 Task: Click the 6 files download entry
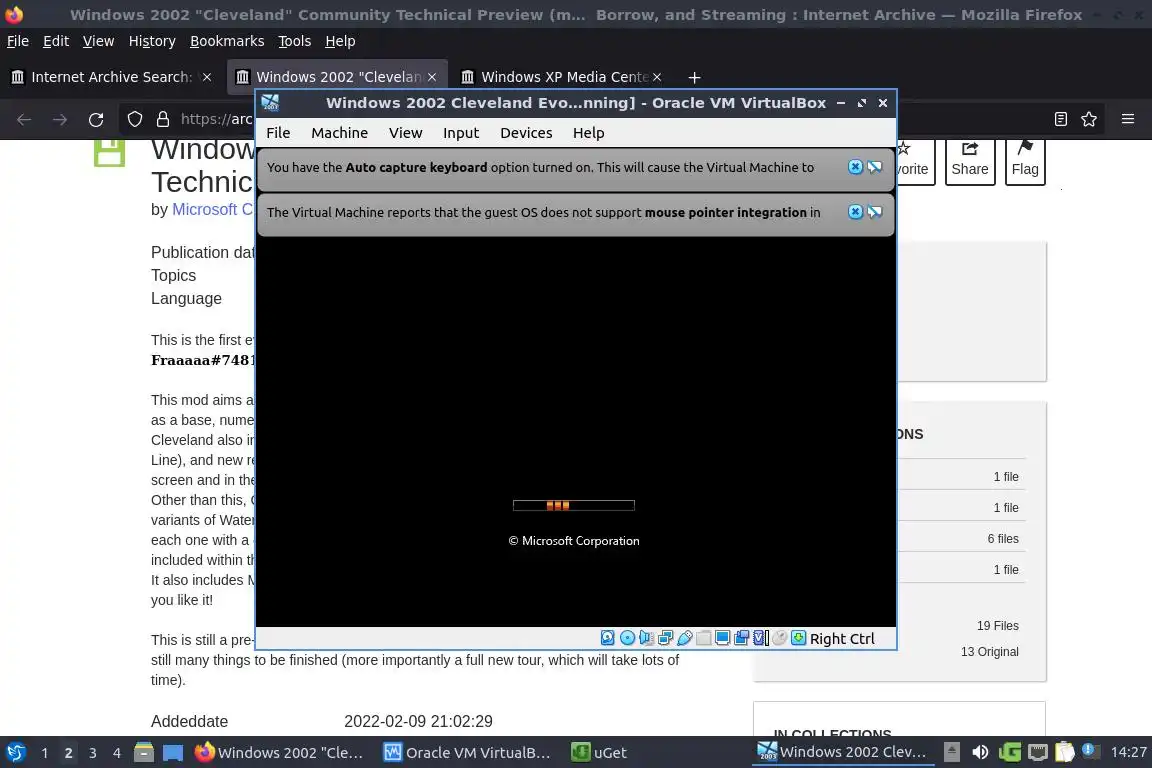pyautogui.click(x=1003, y=539)
